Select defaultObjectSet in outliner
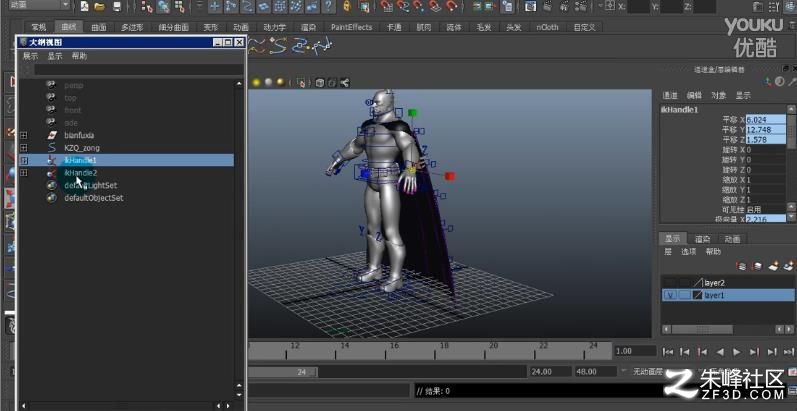Screen dimensions: 797x411 [94, 198]
